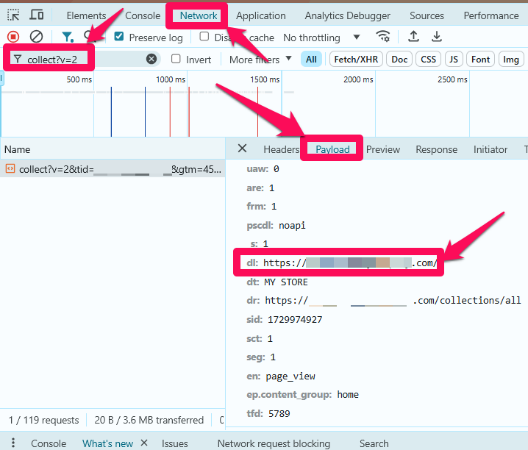The image size is (528, 450).
Task: Click the 2000 ms timeline marker
Action: (358, 79)
